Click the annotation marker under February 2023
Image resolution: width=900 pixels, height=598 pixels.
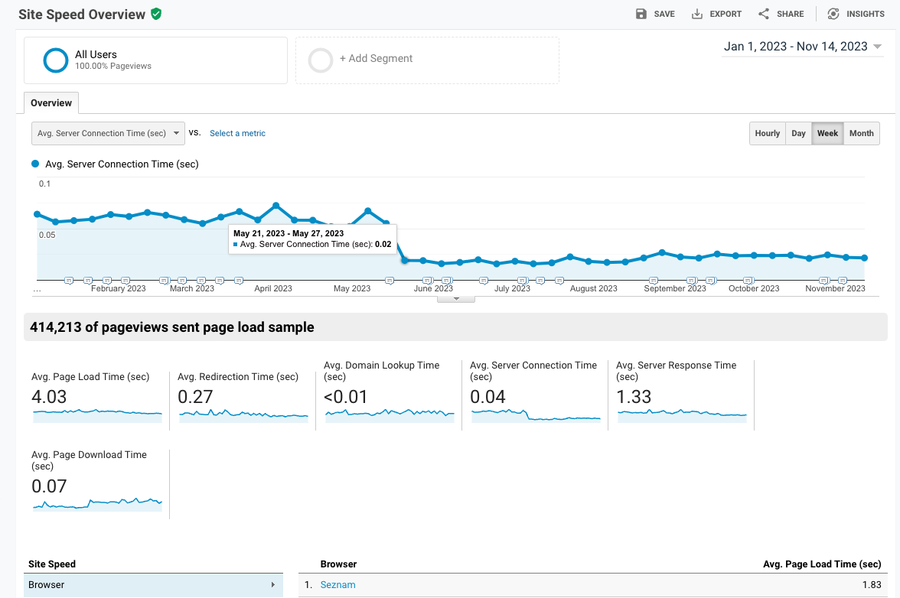pos(124,280)
